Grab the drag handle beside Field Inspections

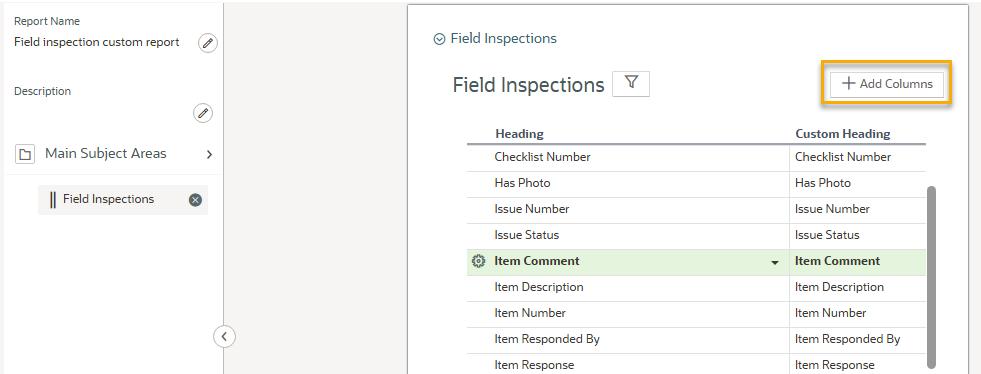coord(53,200)
